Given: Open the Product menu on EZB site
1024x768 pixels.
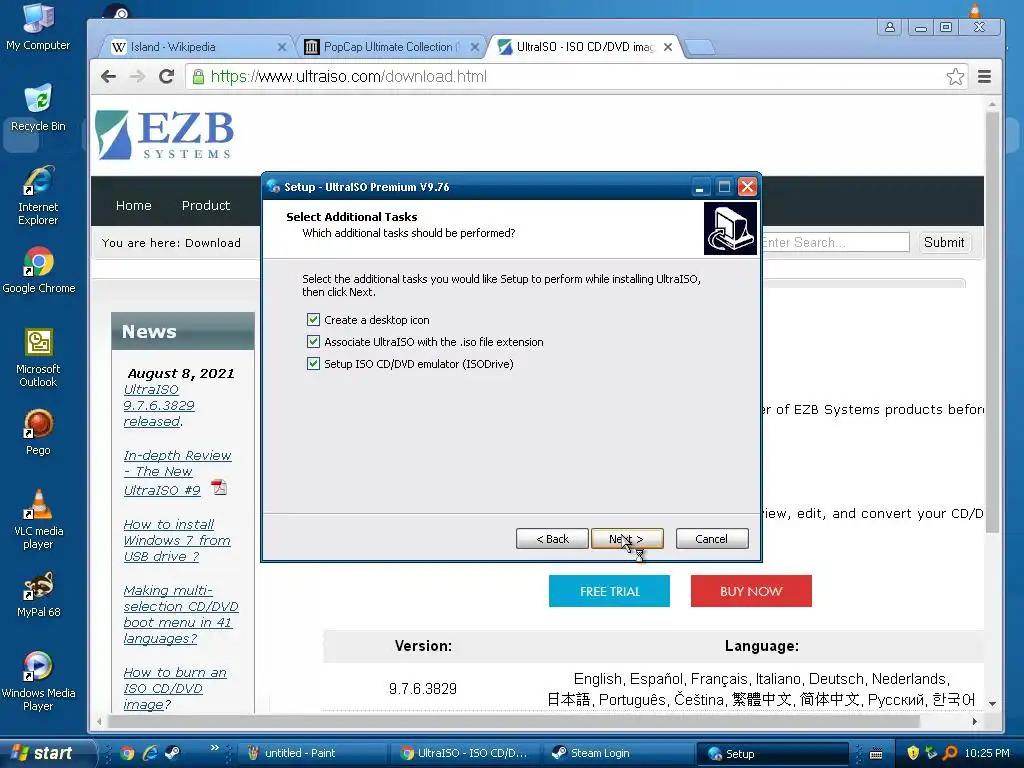Looking at the screenshot, I should (x=206, y=205).
